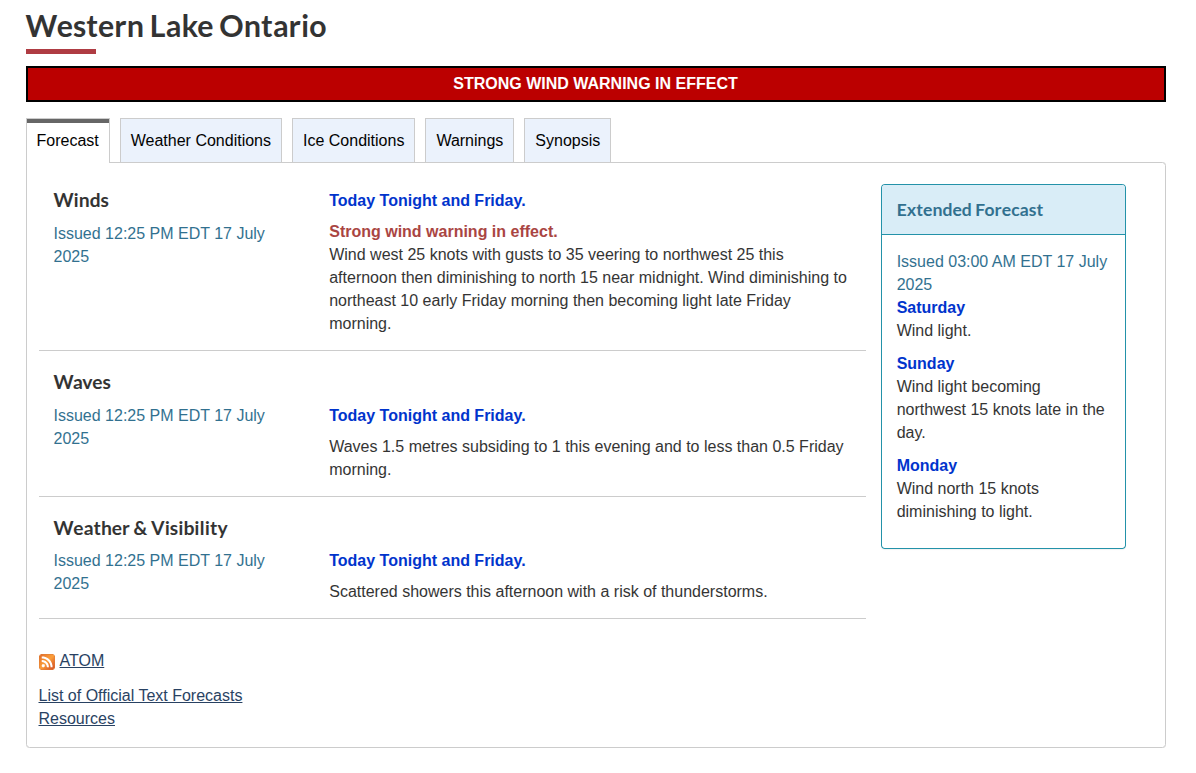
Task: Click 'Today Tonight and Friday.' under Weather & Visibility
Action: pyautogui.click(x=427, y=560)
